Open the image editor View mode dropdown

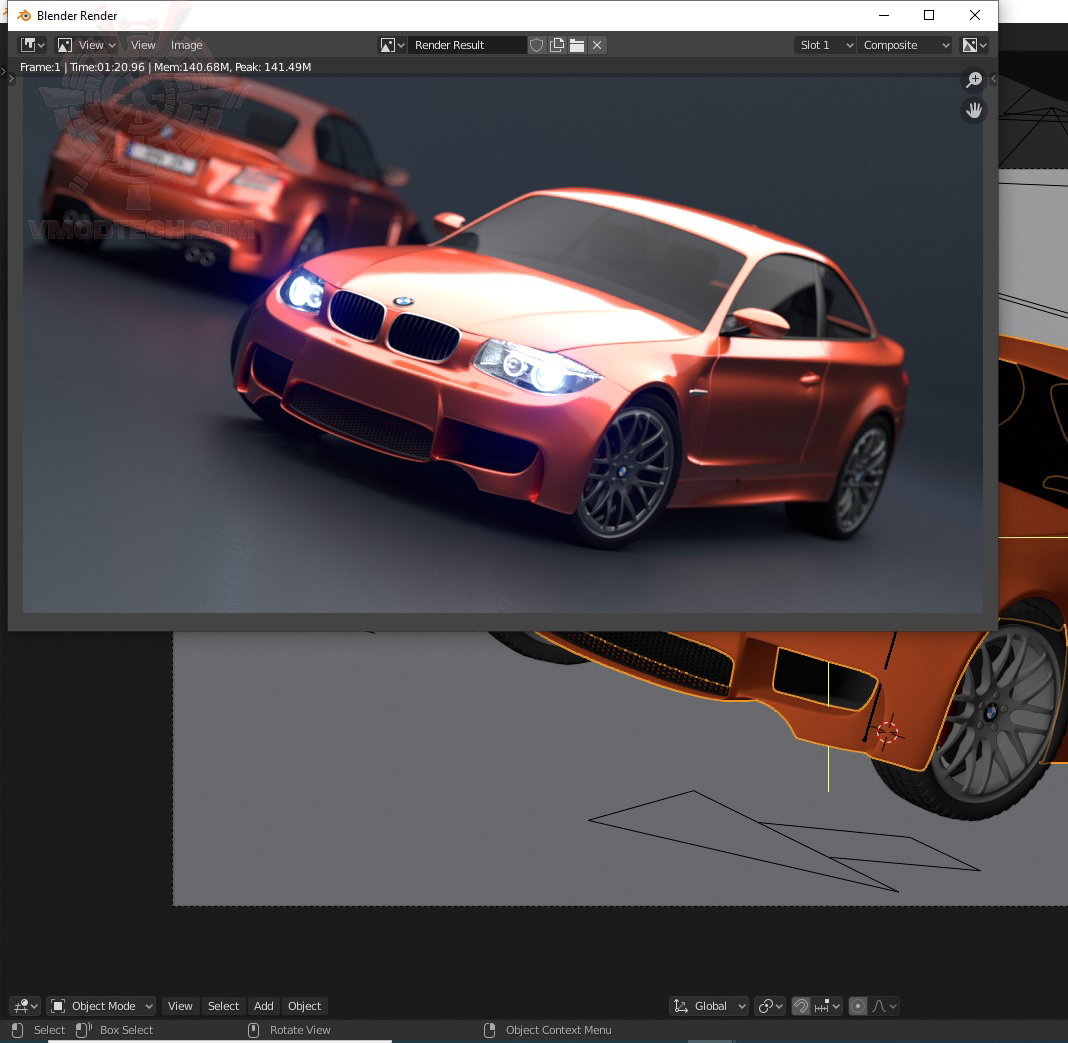tap(87, 45)
